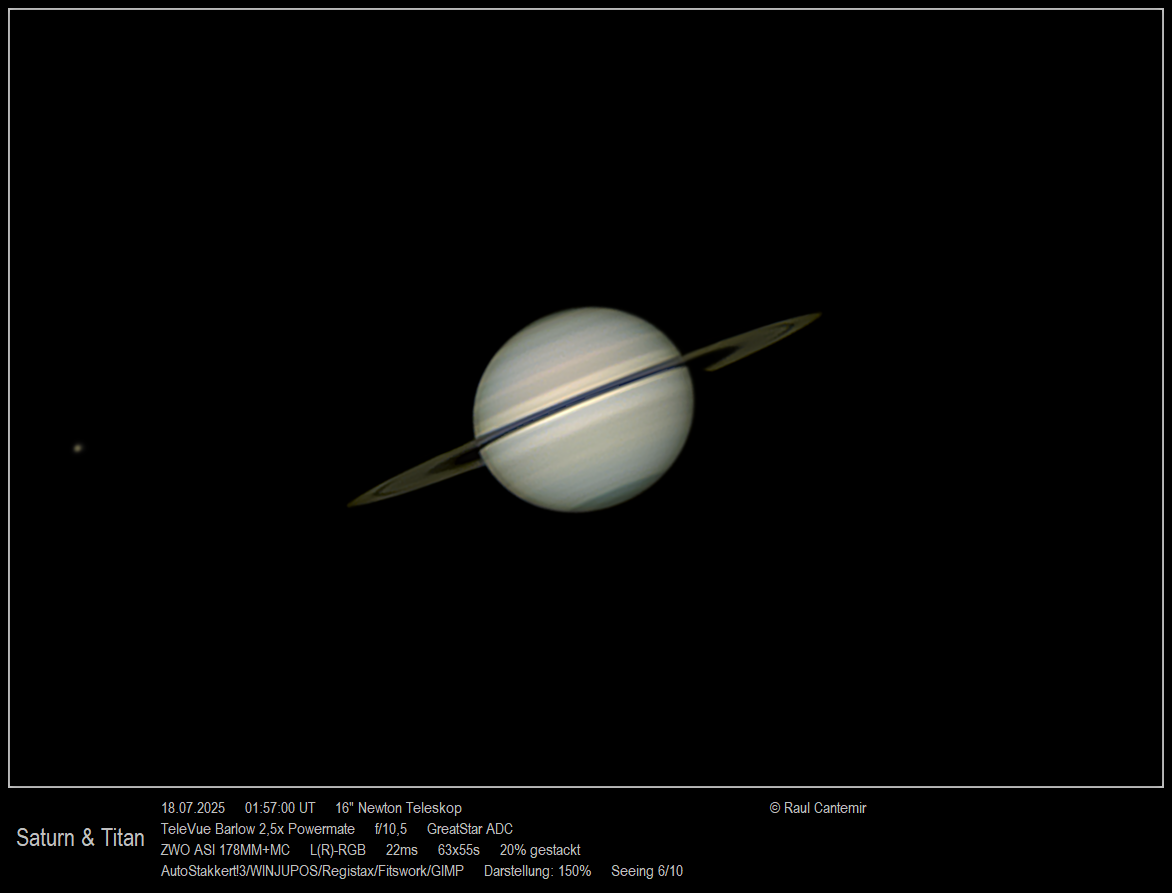Select the date text 18.07.2025
The image size is (1172, 893).
(193, 808)
